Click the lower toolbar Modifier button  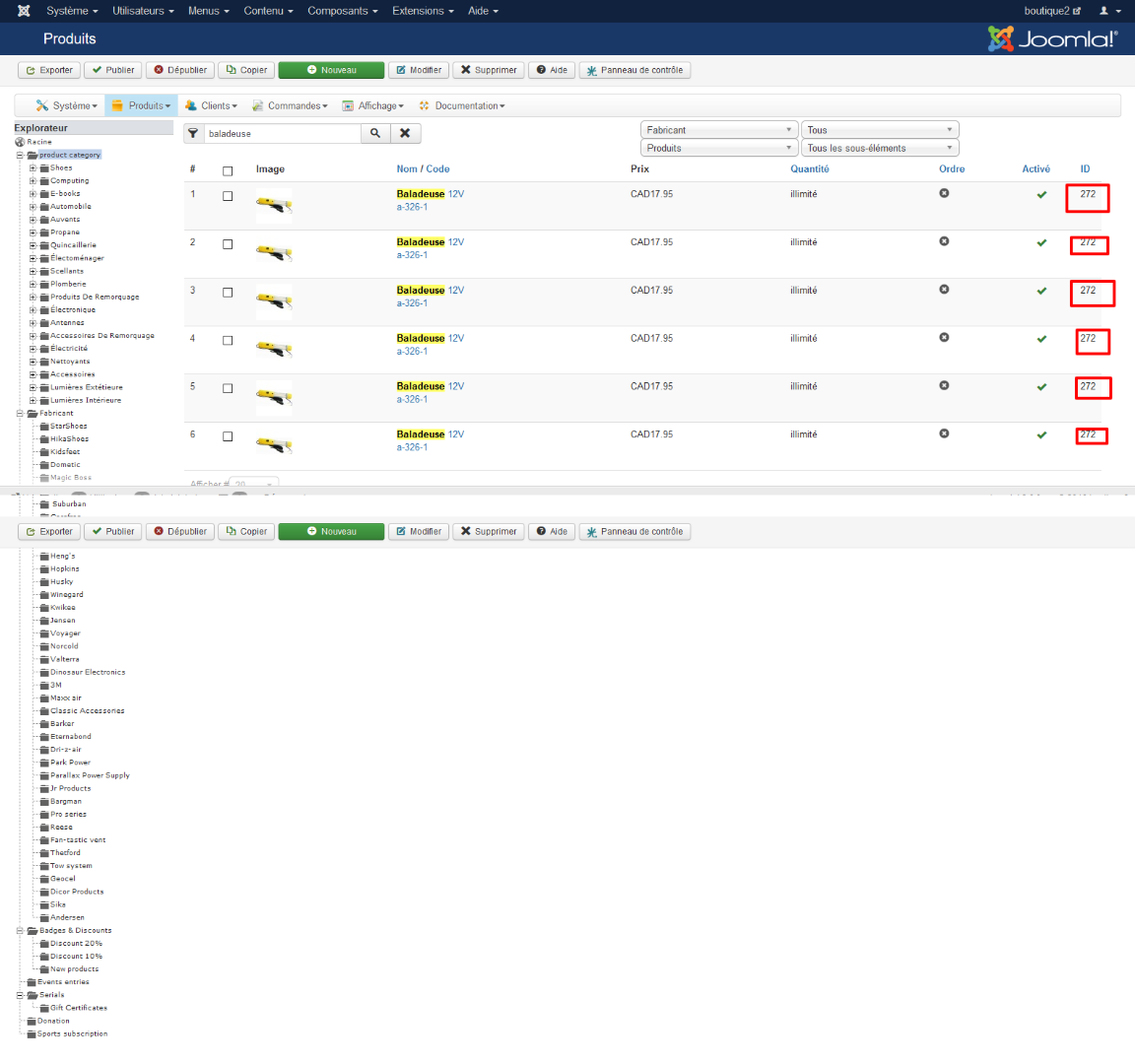click(419, 531)
